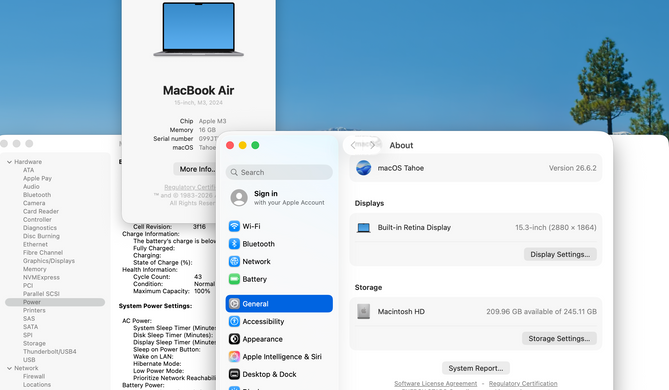669x390 pixels.
Task: Click the user account avatar icon
Action: (239, 198)
